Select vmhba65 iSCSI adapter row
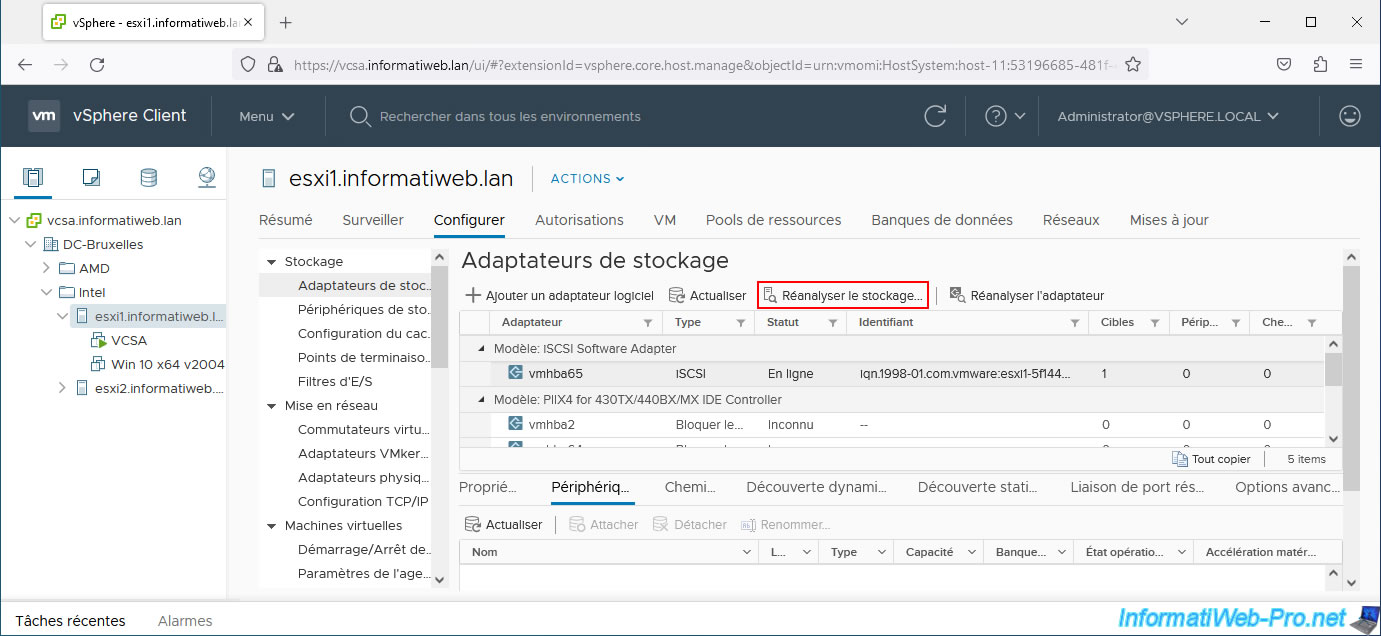This screenshot has height=636, width=1381. pyautogui.click(x=892, y=374)
